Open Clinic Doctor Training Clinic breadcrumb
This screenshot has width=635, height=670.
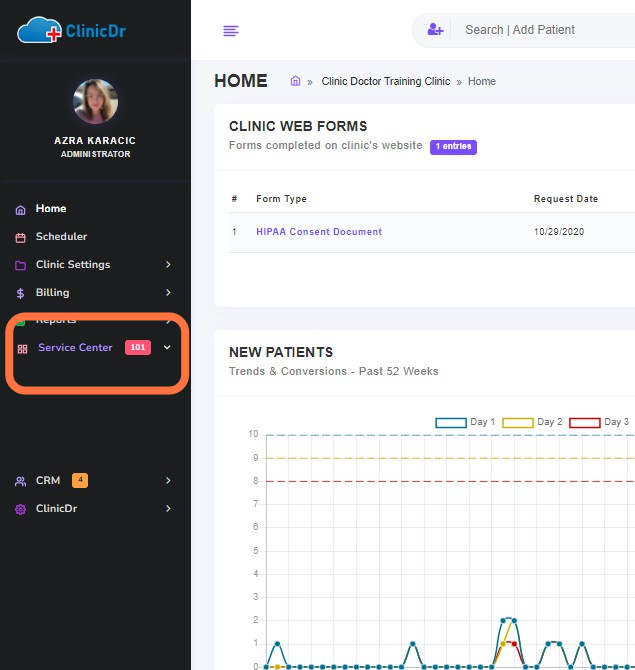coord(385,81)
